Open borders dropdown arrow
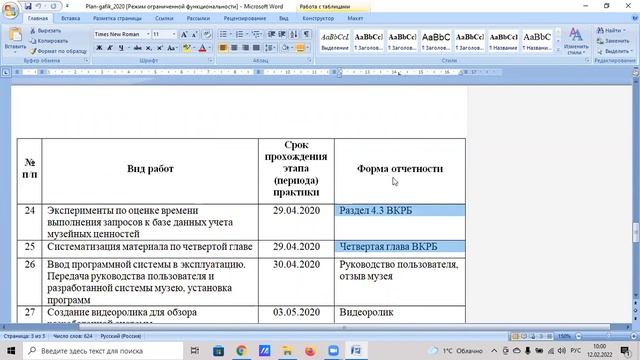Image resolution: width=640 pixels, height=360 pixels. [x=308, y=48]
